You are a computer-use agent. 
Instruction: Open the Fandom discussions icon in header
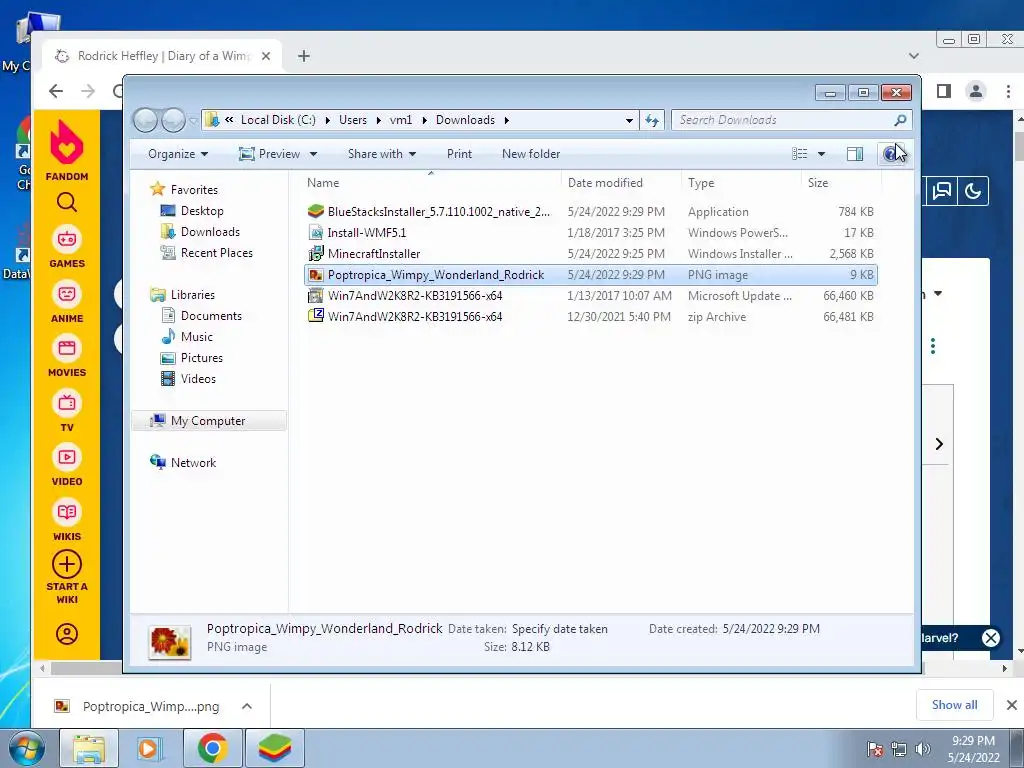(x=942, y=191)
